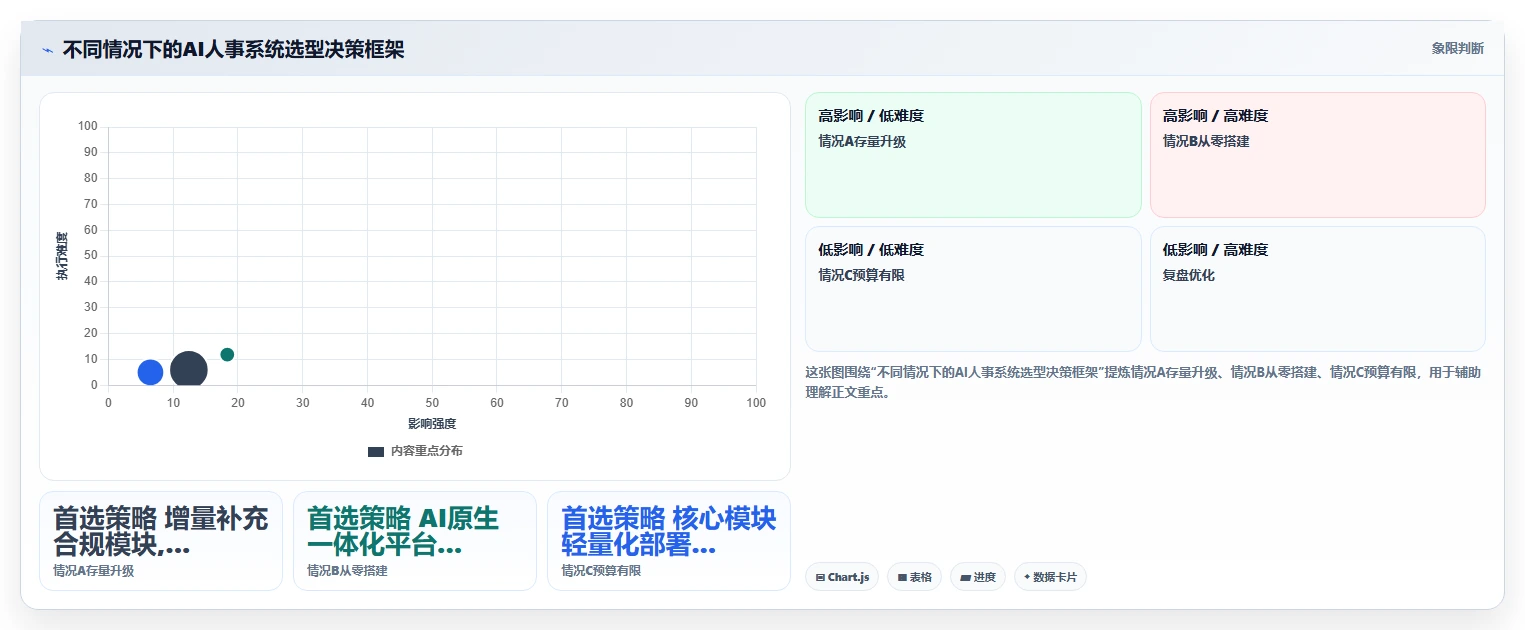Click the 进度 tag icon
Screen dimensions: 1525x630
point(966,578)
